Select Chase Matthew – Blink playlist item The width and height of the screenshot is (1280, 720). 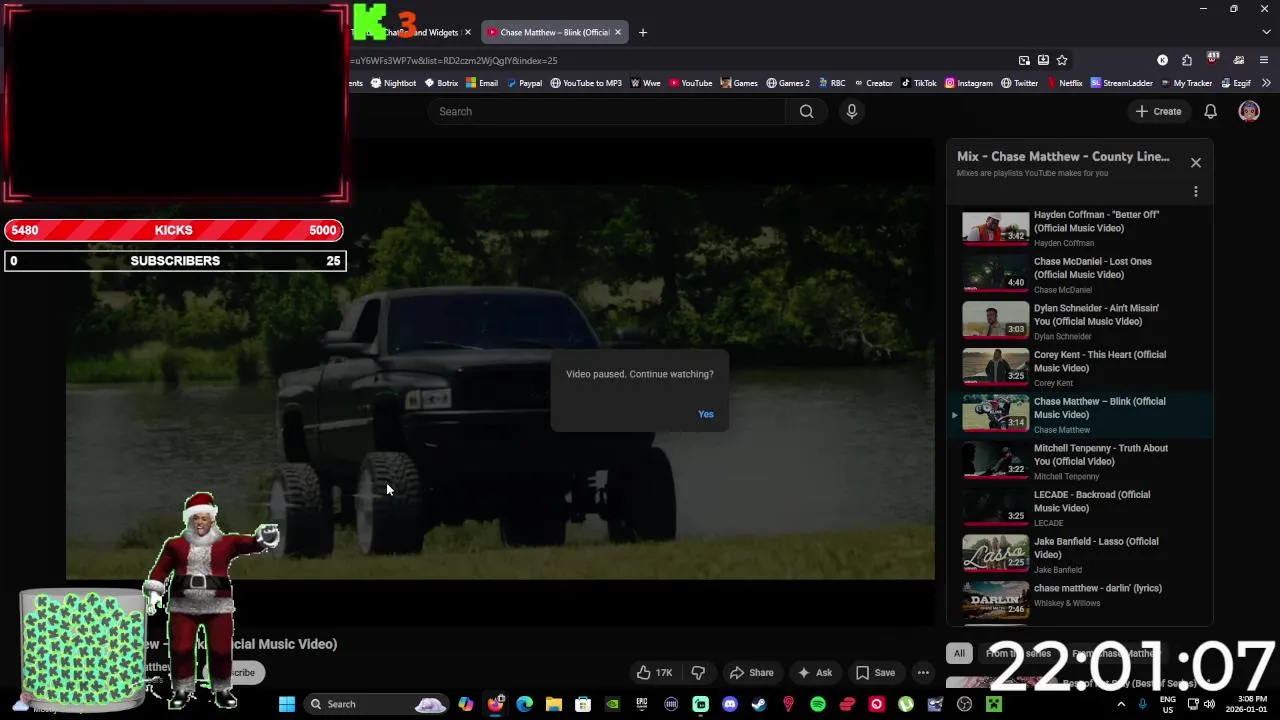tap(1080, 415)
